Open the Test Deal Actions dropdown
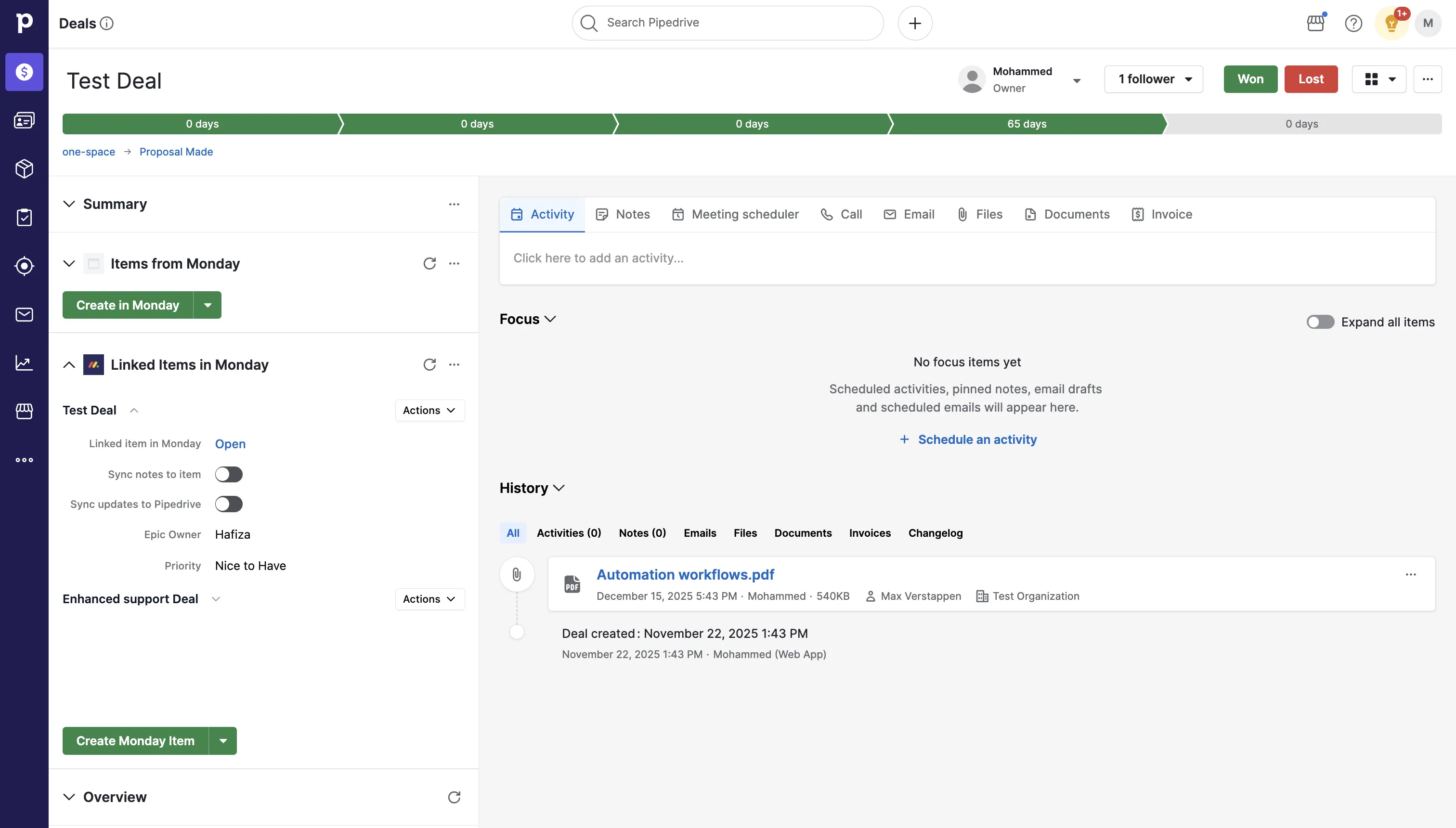 pyautogui.click(x=429, y=410)
